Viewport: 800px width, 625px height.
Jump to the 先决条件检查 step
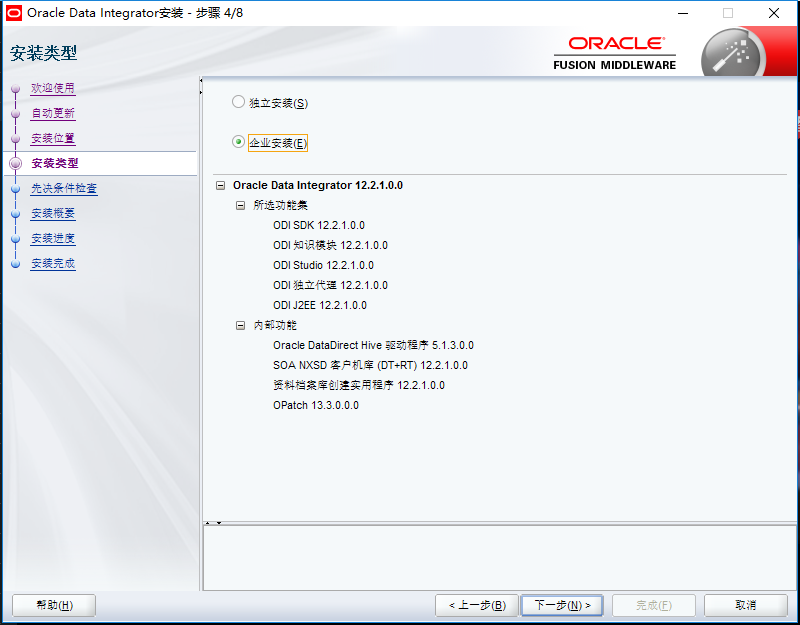tap(64, 188)
